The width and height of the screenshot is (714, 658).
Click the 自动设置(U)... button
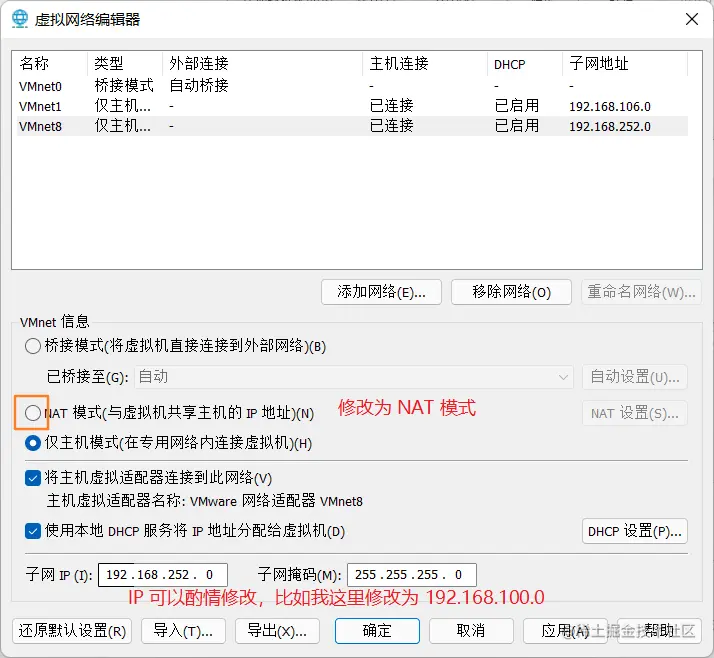635,377
